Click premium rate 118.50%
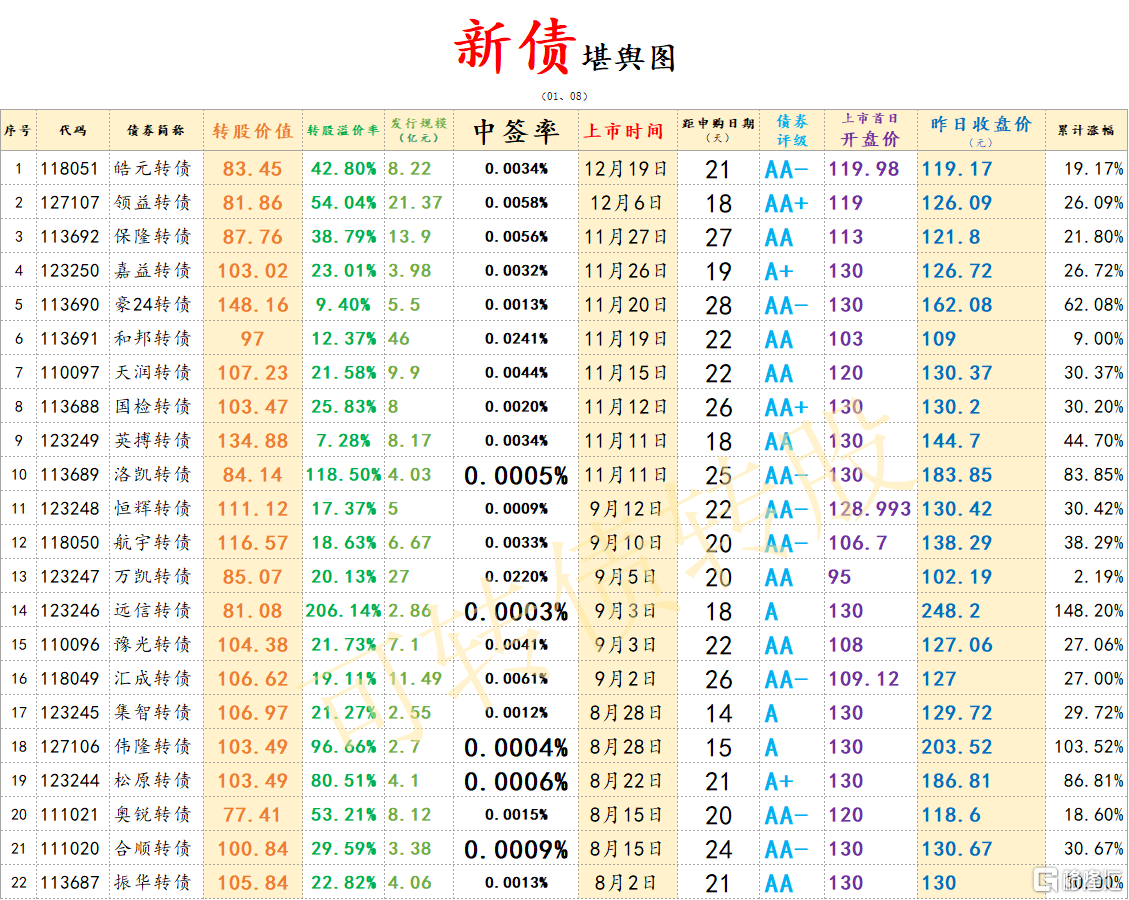Screen dimensions: 1129x900 click(x=343, y=474)
